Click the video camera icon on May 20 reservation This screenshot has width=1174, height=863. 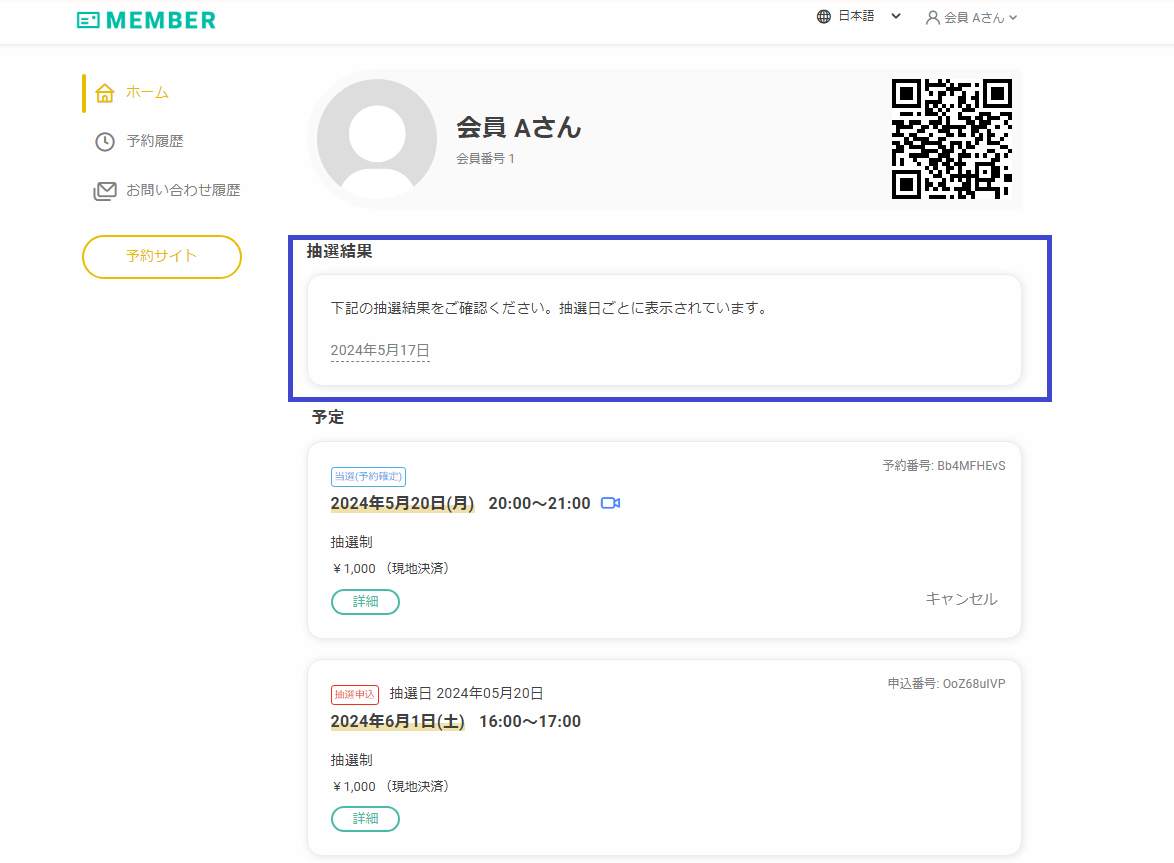610,503
